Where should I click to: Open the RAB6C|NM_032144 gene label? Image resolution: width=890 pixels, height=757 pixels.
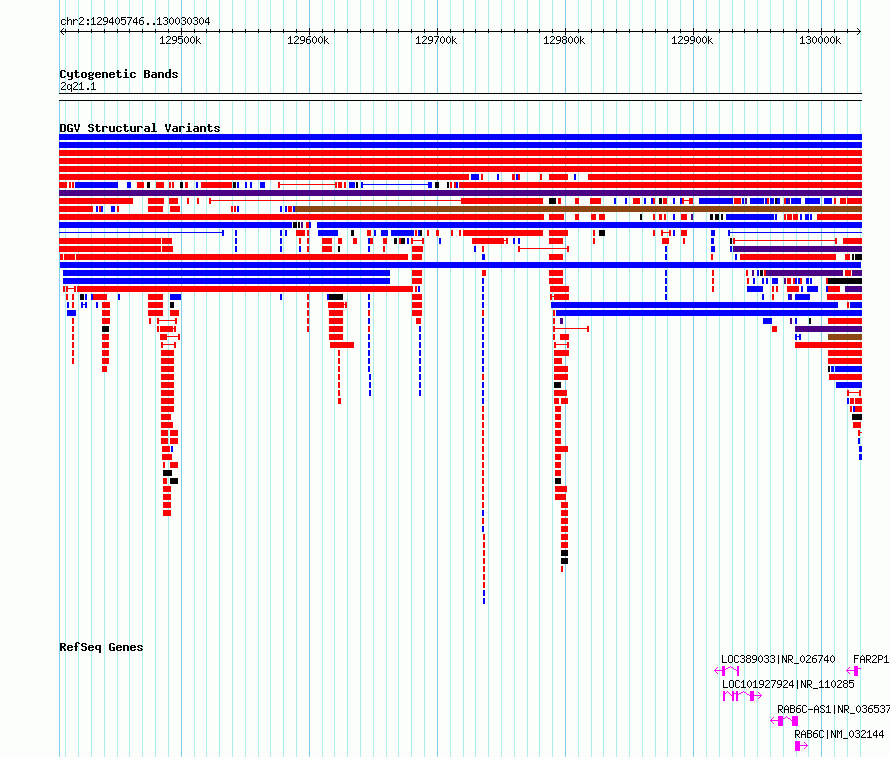pos(839,734)
